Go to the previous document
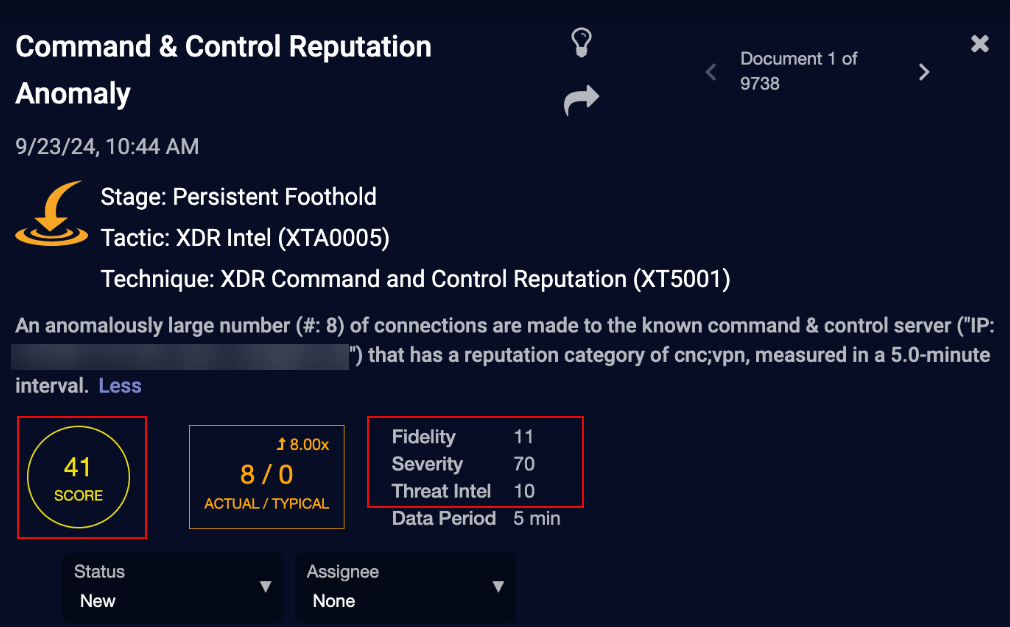The height and width of the screenshot is (627, 1010). click(x=711, y=72)
